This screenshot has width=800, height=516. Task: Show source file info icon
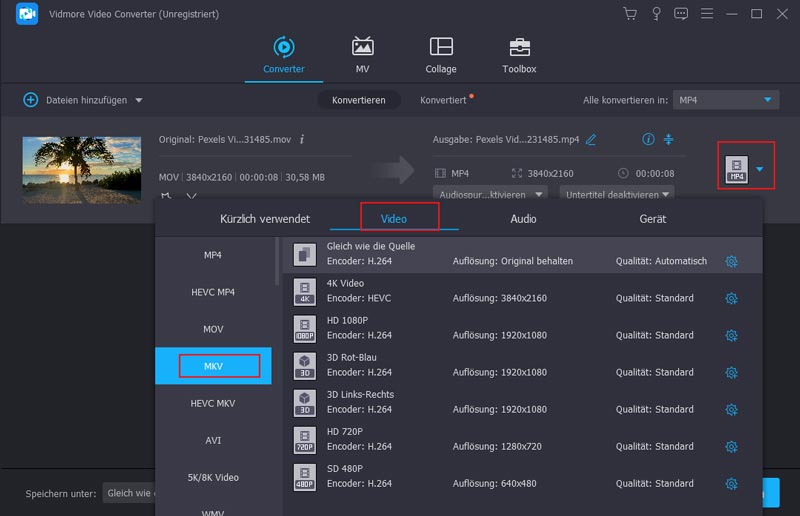click(302, 139)
